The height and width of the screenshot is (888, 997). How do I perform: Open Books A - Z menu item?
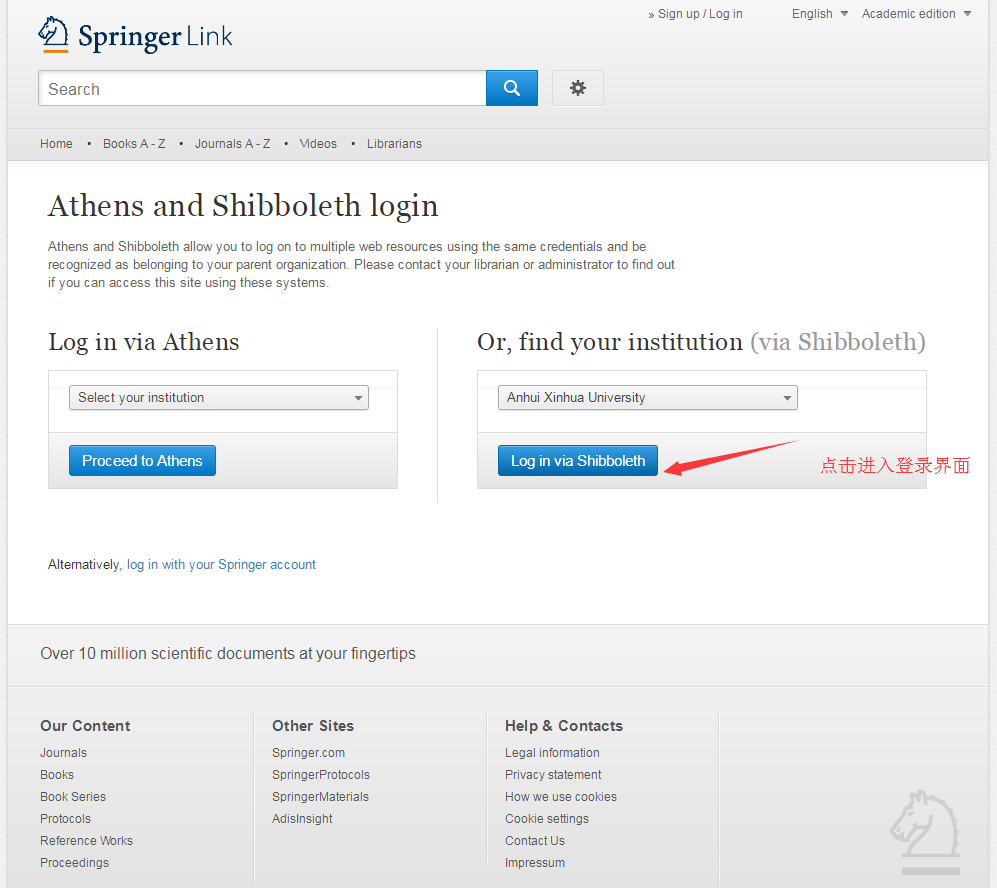point(134,144)
